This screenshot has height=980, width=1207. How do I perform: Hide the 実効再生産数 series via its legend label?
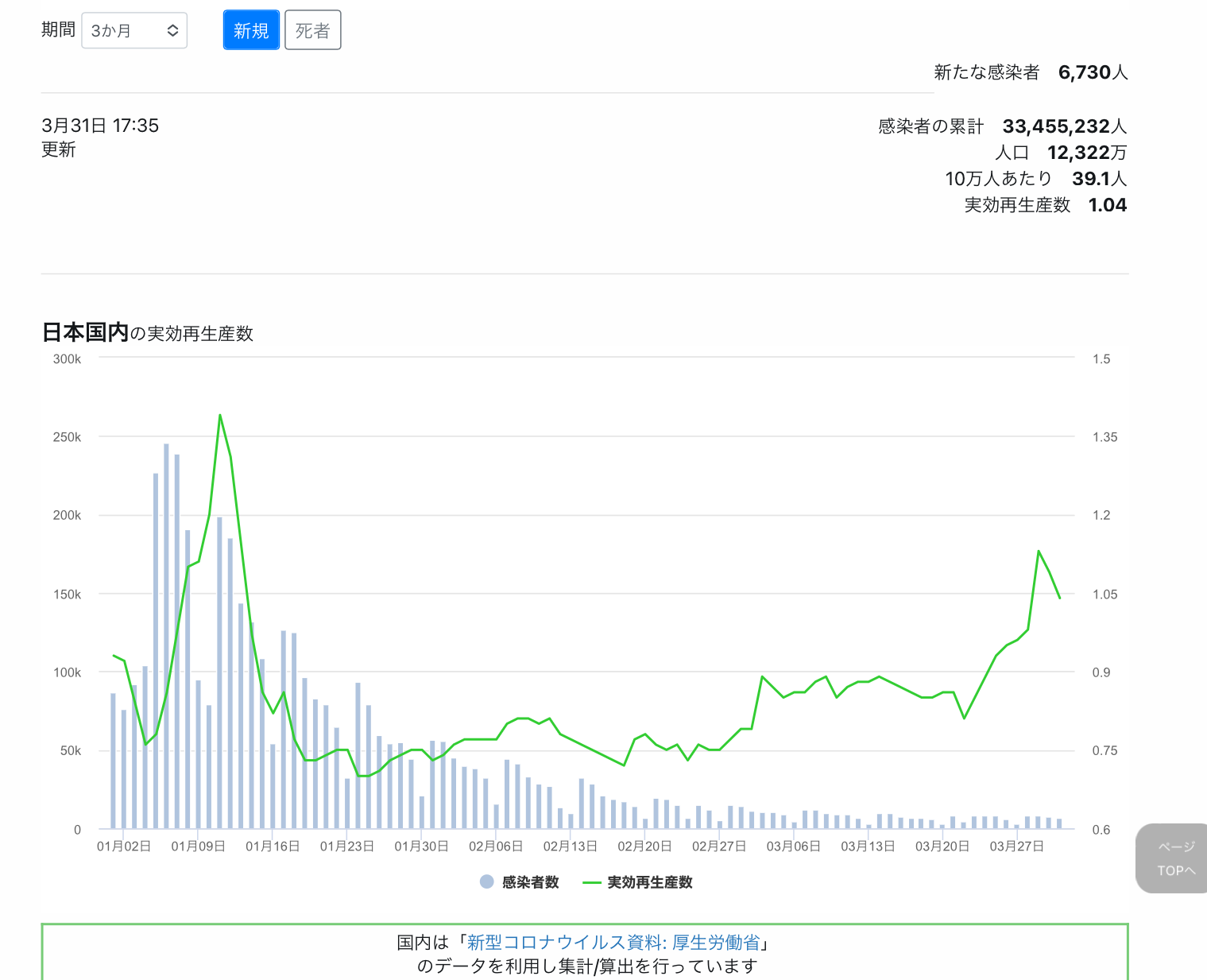(x=649, y=882)
